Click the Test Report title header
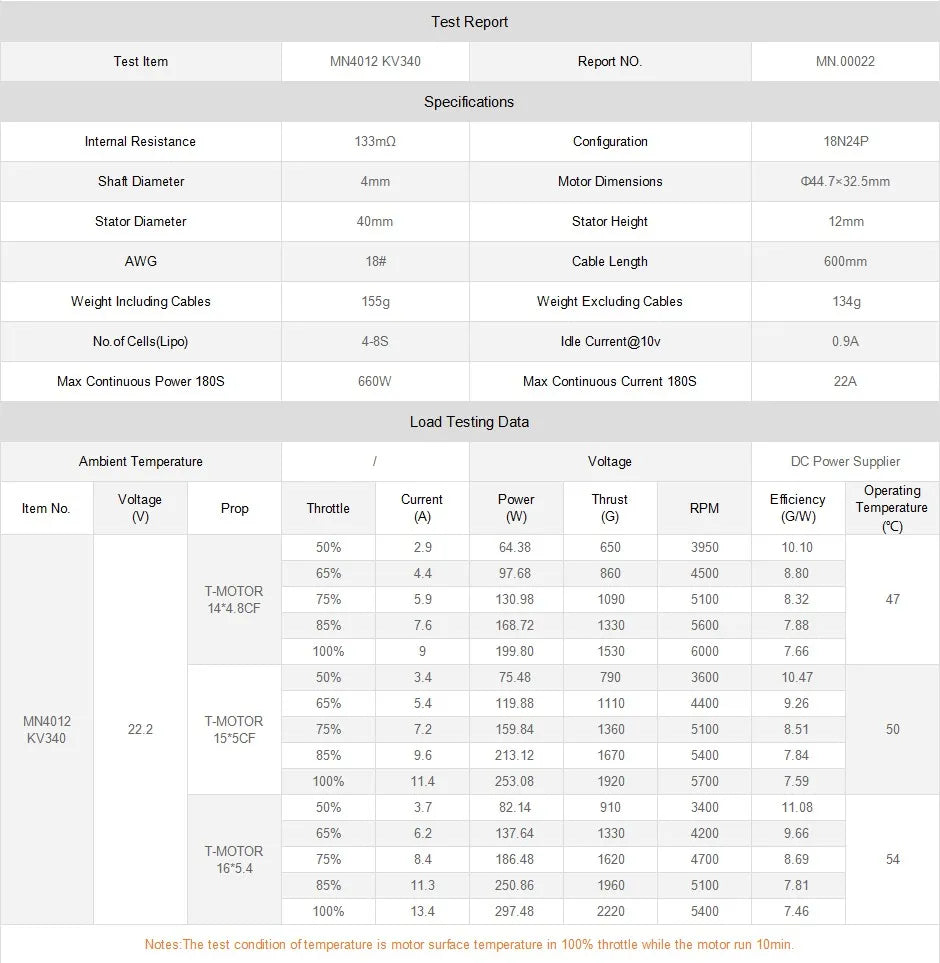Screen dimensions: 940x963 tap(469, 21)
